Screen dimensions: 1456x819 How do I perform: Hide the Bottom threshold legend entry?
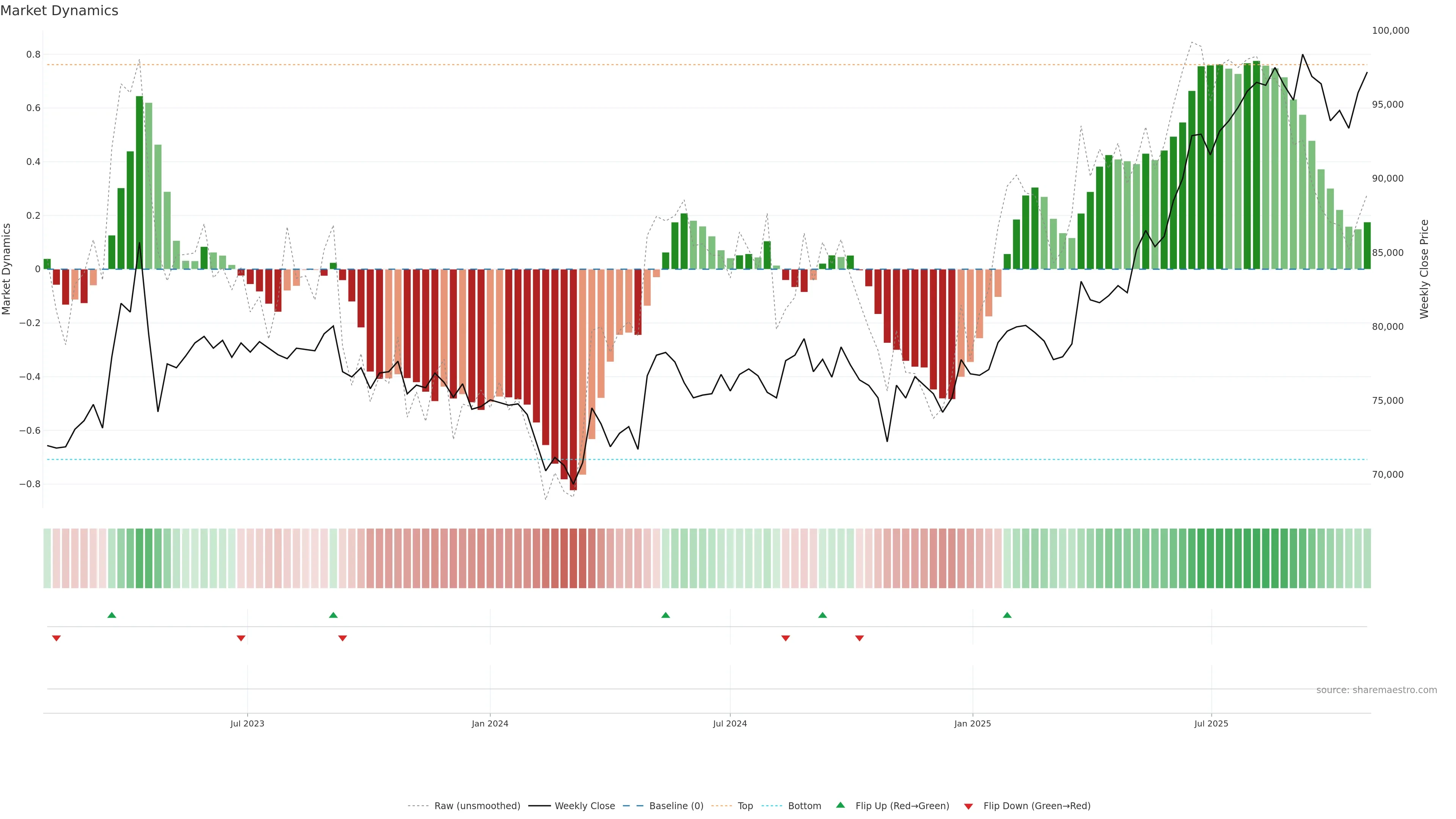(x=804, y=806)
